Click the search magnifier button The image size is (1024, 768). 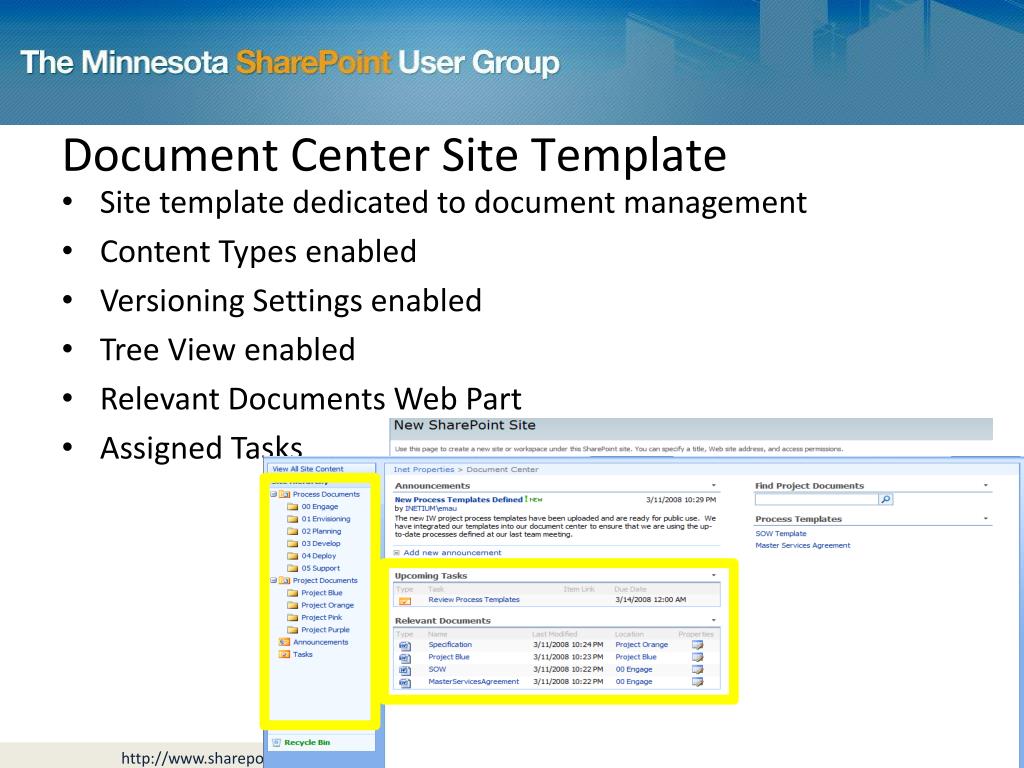point(886,500)
